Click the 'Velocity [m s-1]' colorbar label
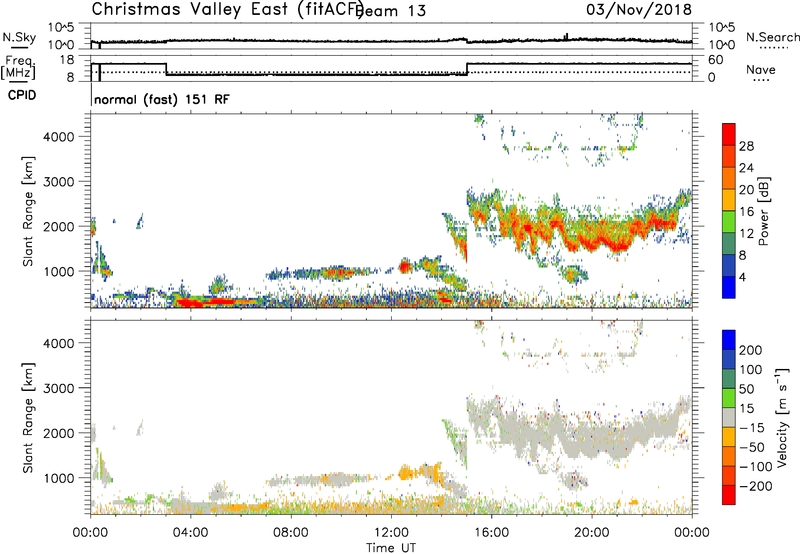Image resolution: width=800 pixels, height=554 pixels. pos(782,417)
